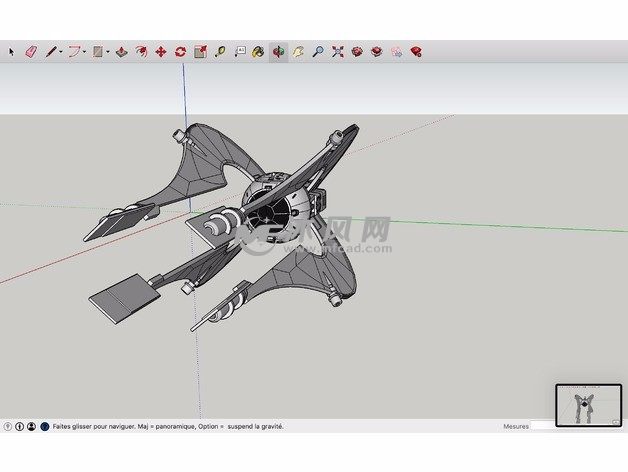
Task: Expand the Line tool dropdown arrow
Action: coord(61,51)
